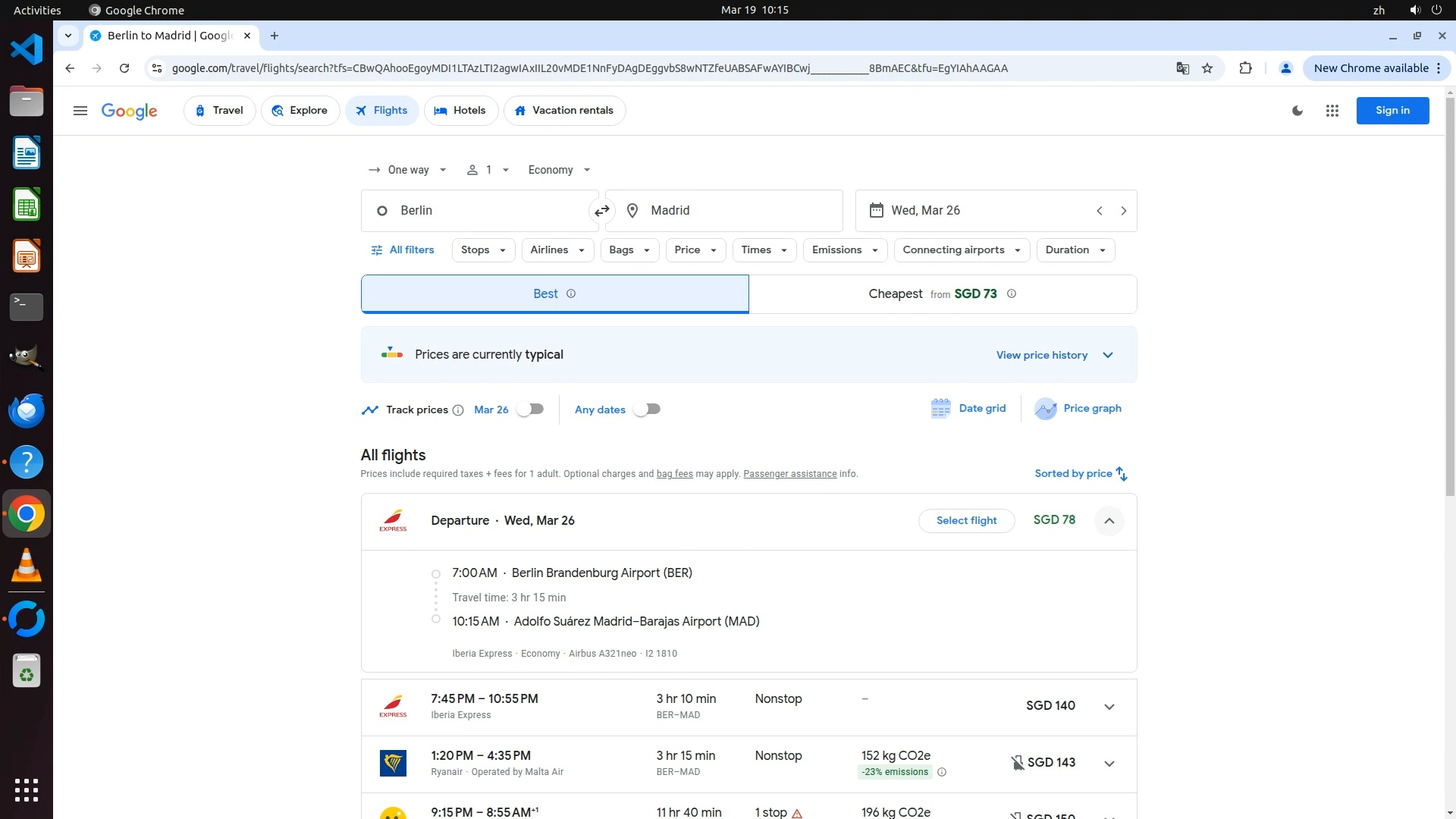The width and height of the screenshot is (1456, 819).
Task: Click previous day arrow in date field
Action: [1099, 211]
